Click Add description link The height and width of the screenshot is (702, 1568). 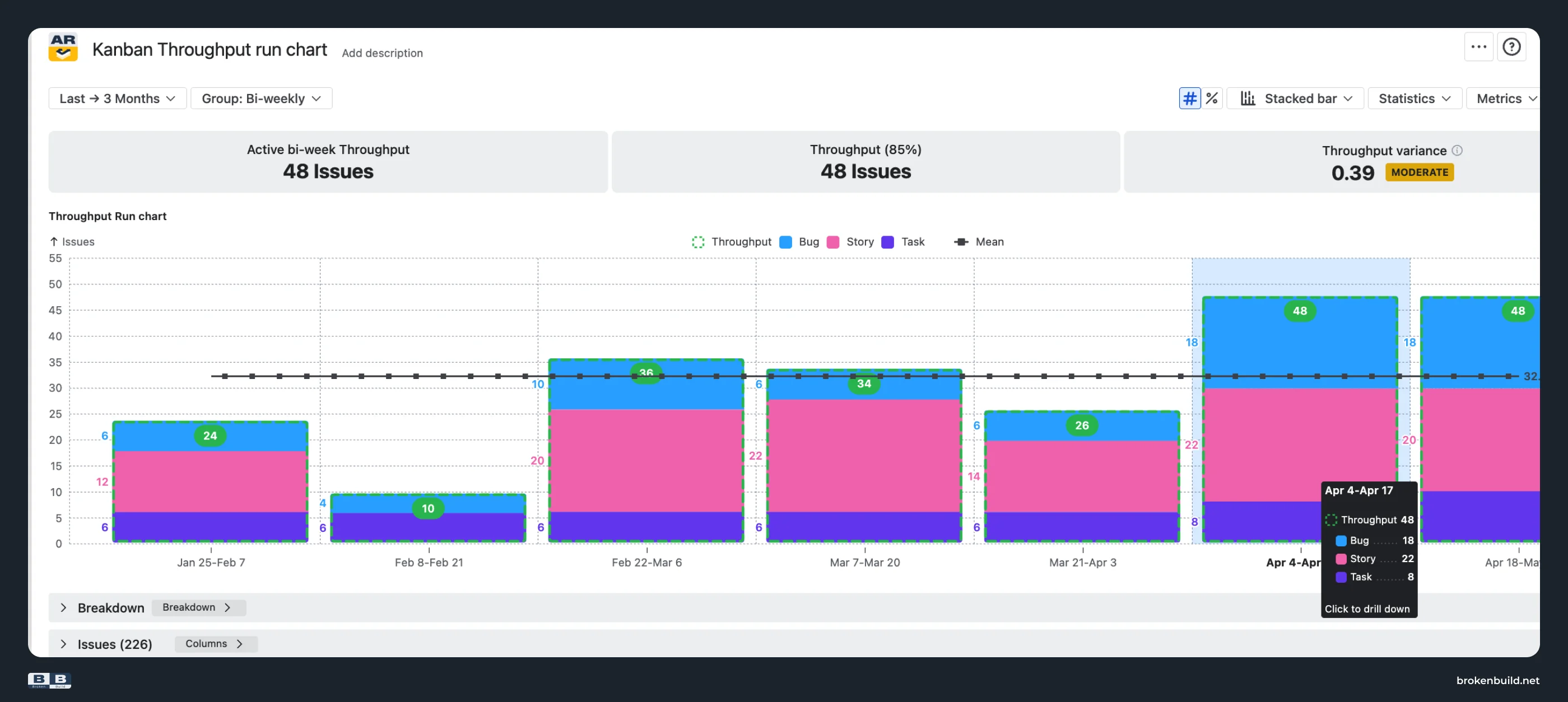(382, 53)
